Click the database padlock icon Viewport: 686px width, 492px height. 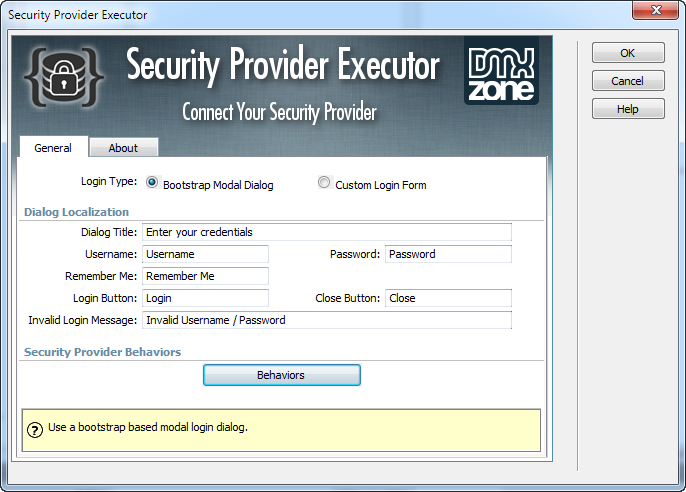[x=64, y=77]
